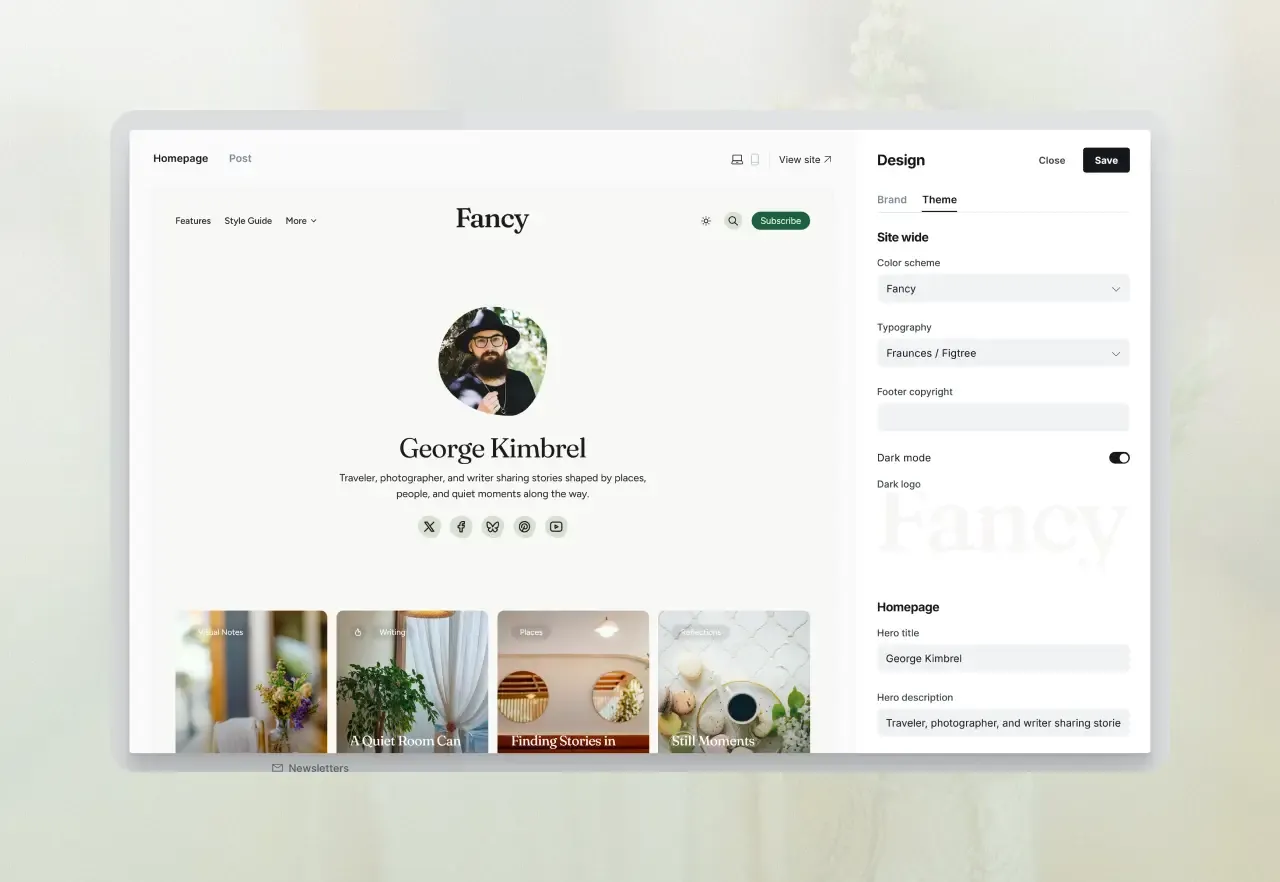The image size is (1280, 882).
Task: Toggle the sun light-mode icon
Action: tap(706, 221)
